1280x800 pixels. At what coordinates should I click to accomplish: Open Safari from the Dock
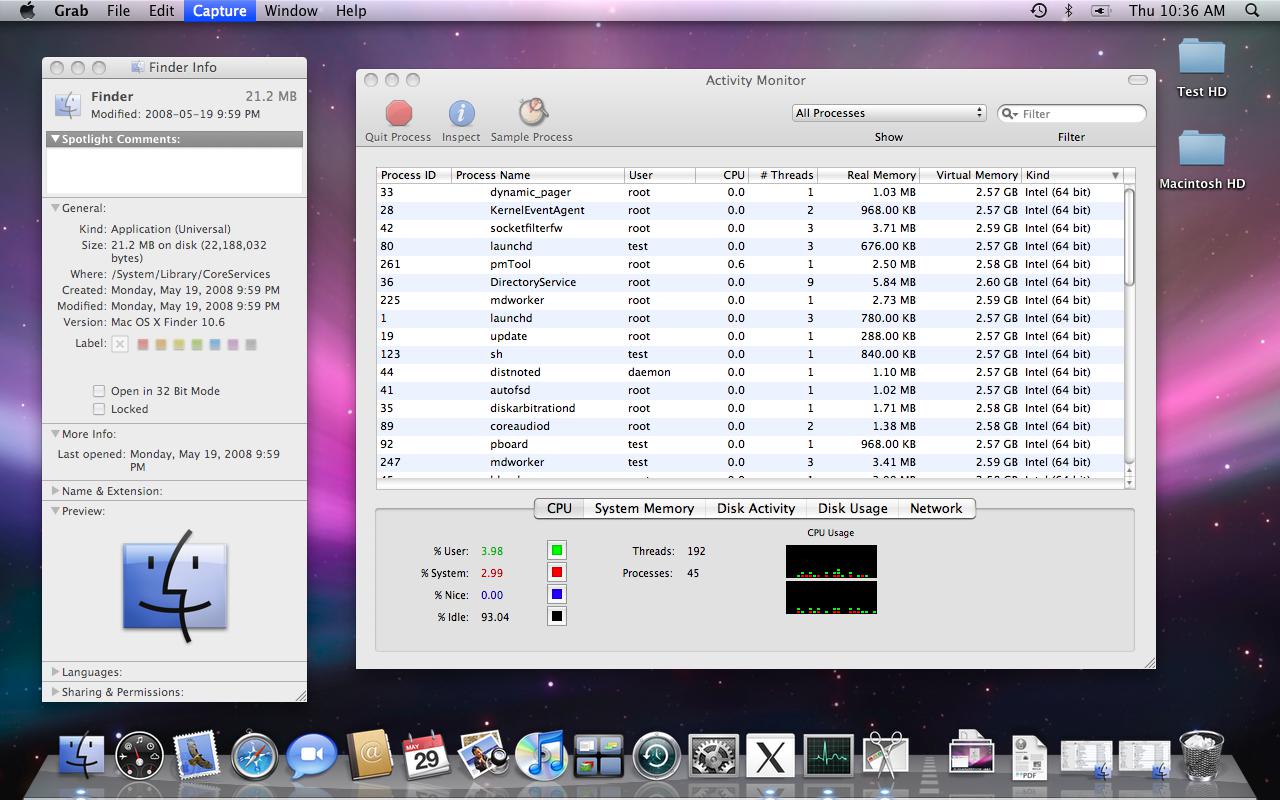coord(255,756)
